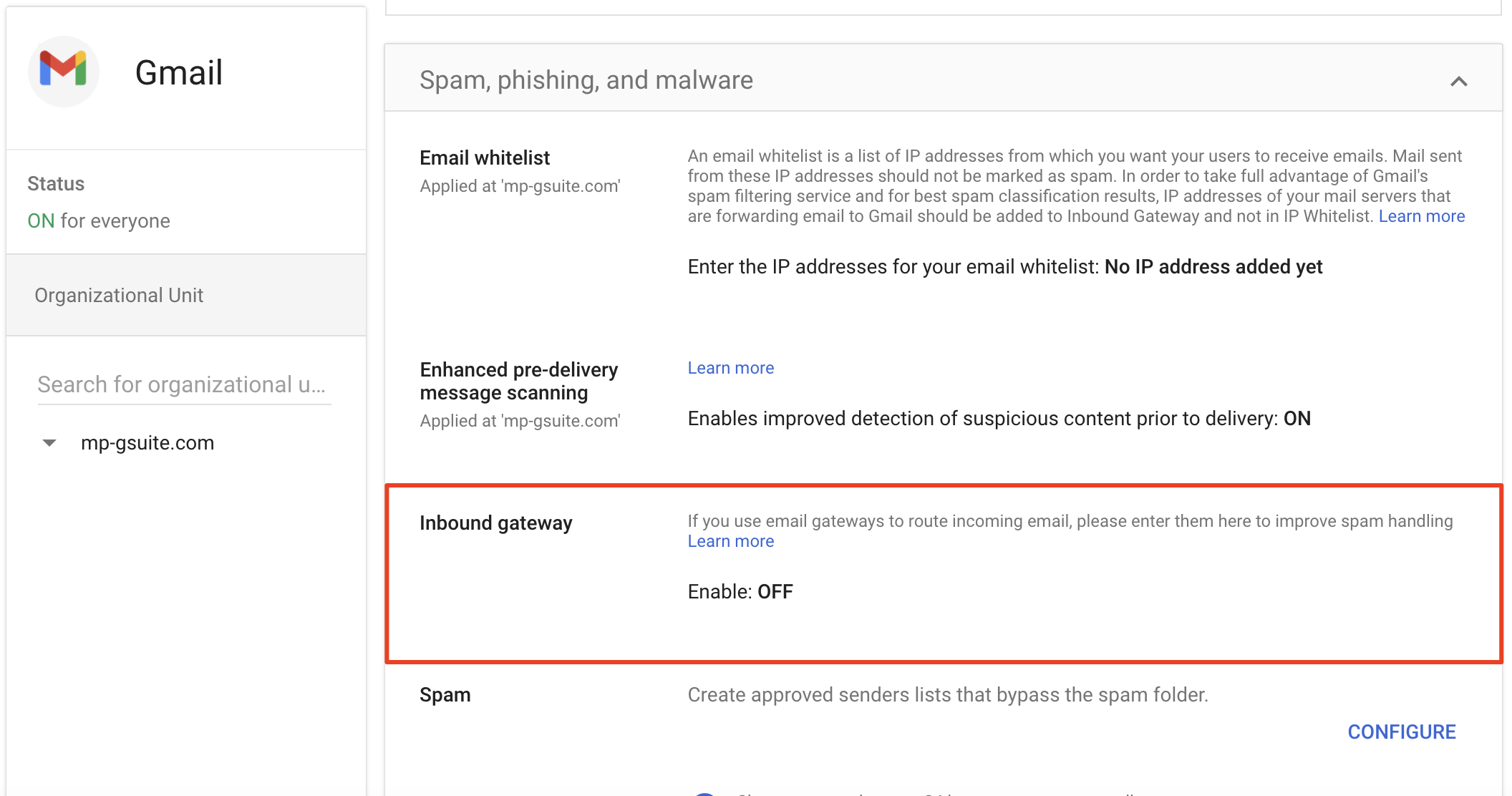The width and height of the screenshot is (1512, 796).
Task: Click the ON for everyone status
Action: click(99, 220)
